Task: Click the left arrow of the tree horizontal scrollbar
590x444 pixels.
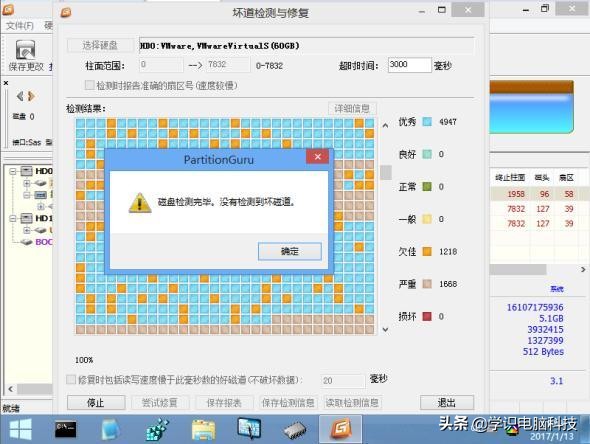Action: pyautogui.click(x=11, y=389)
